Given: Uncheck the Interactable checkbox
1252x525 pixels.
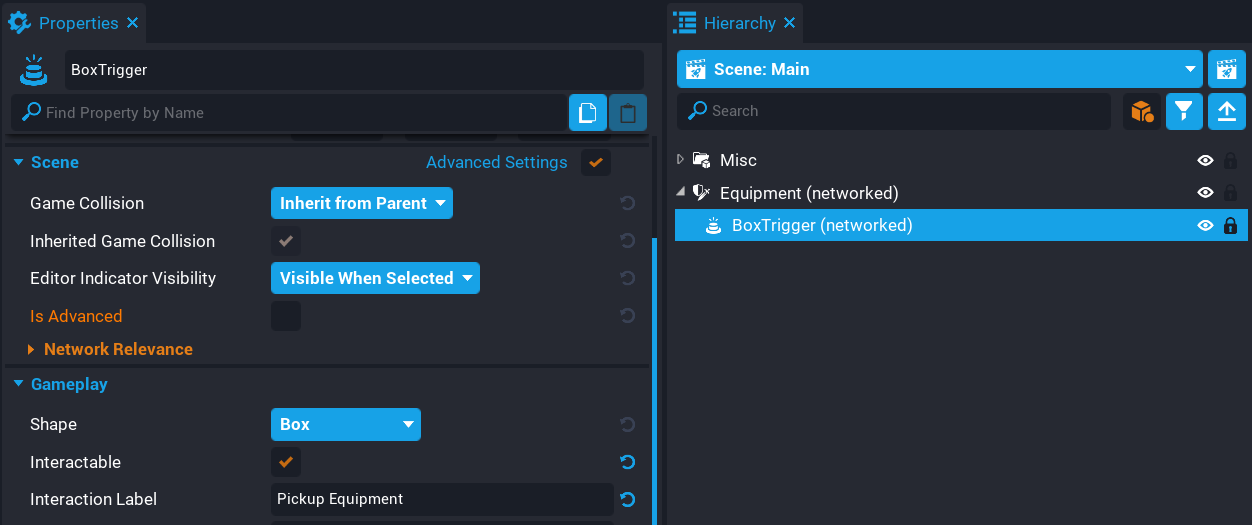Looking at the screenshot, I should pyautogui.click(x=286, y=462).
